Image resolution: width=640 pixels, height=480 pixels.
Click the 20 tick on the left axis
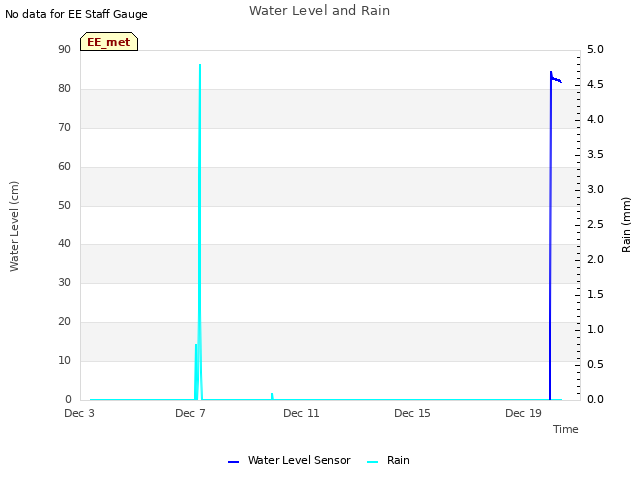pyautogui.click(x=64, y=322)
